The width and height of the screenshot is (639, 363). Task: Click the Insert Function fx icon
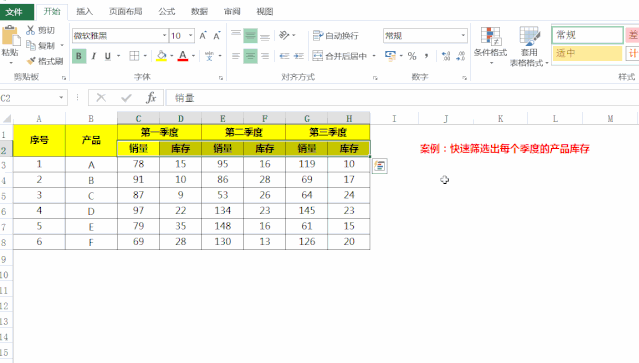151,98
